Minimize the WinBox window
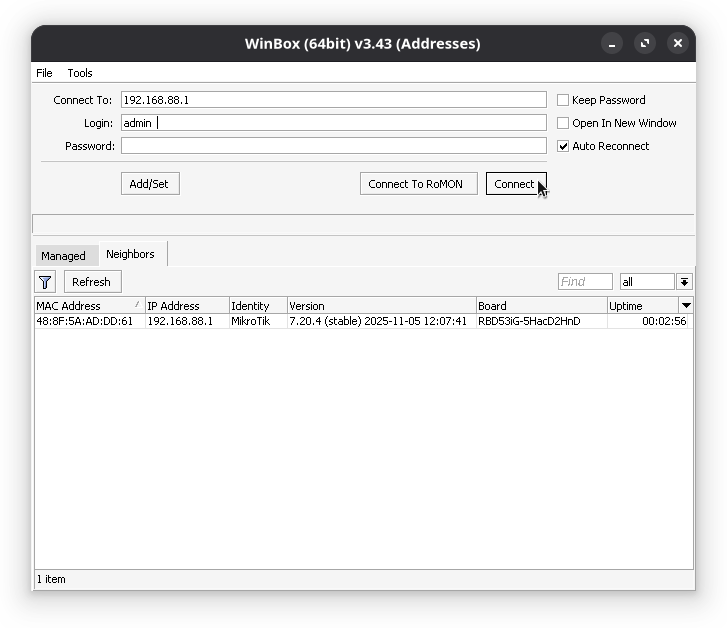Image resolution: width=727 pixels, height=628 pixels. (612, 43)
